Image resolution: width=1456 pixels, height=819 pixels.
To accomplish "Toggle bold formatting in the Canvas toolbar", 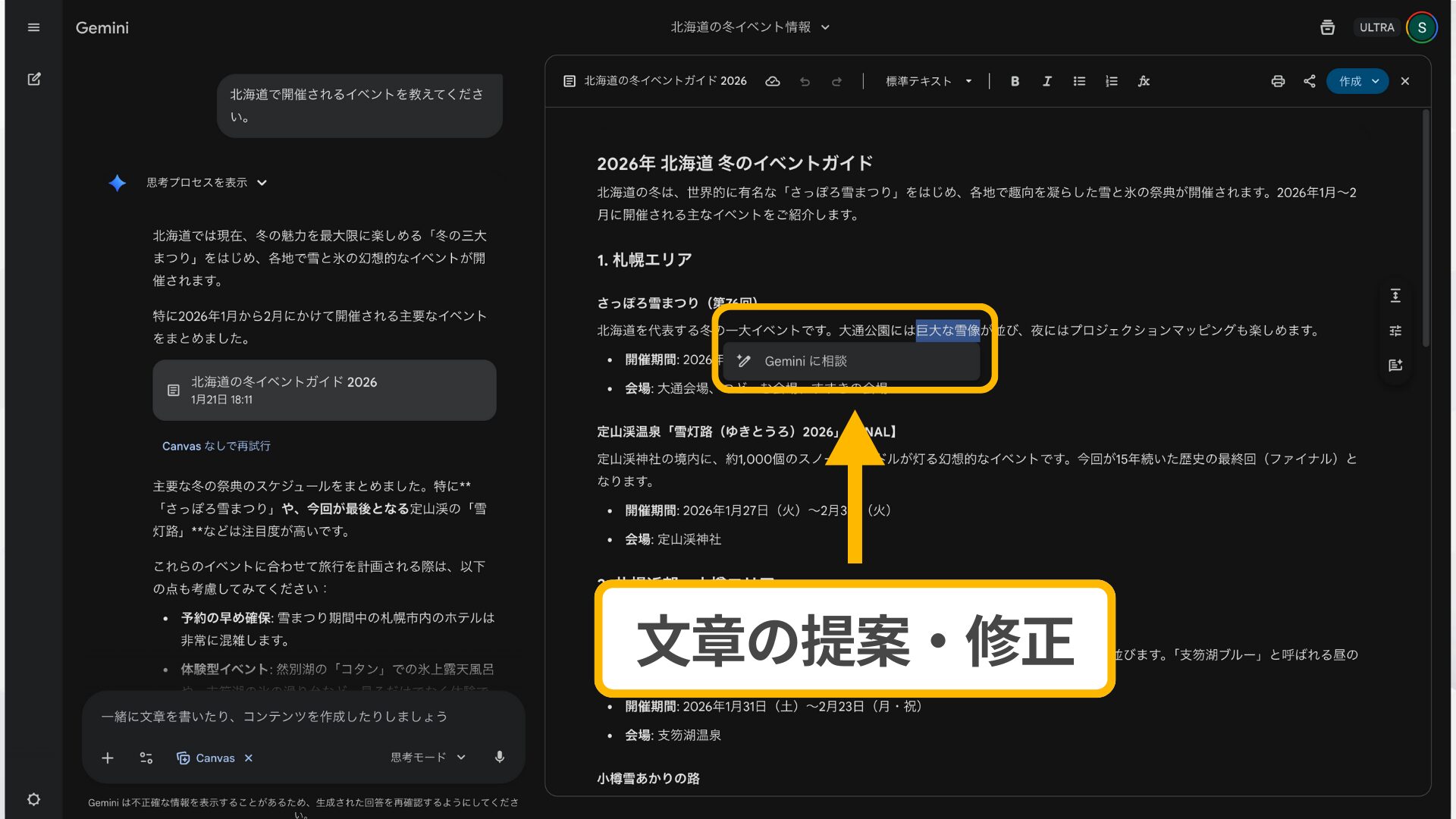I will point(1015,81).
